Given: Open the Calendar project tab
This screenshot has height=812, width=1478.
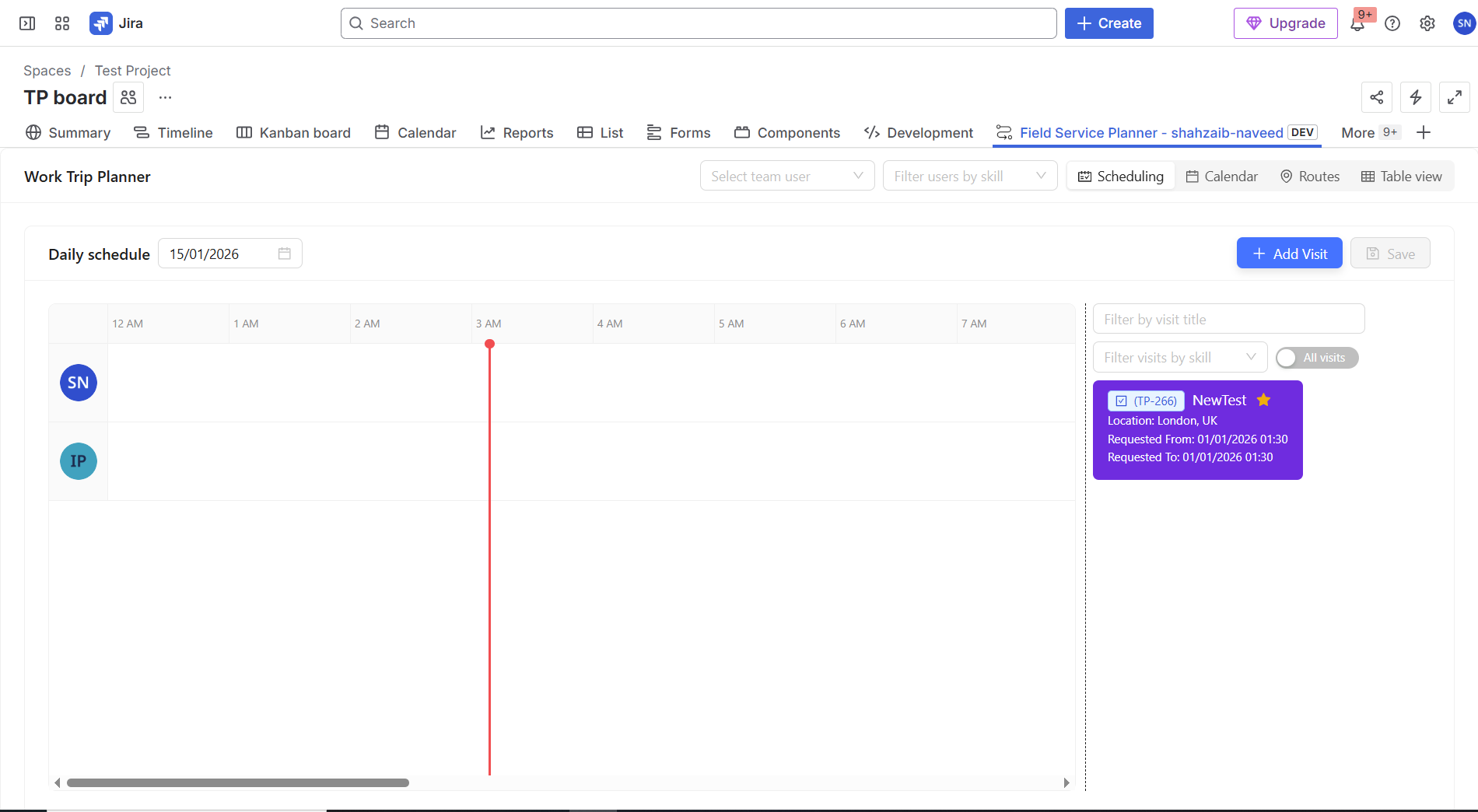Looking at the screenshot, I should point(415,132).
